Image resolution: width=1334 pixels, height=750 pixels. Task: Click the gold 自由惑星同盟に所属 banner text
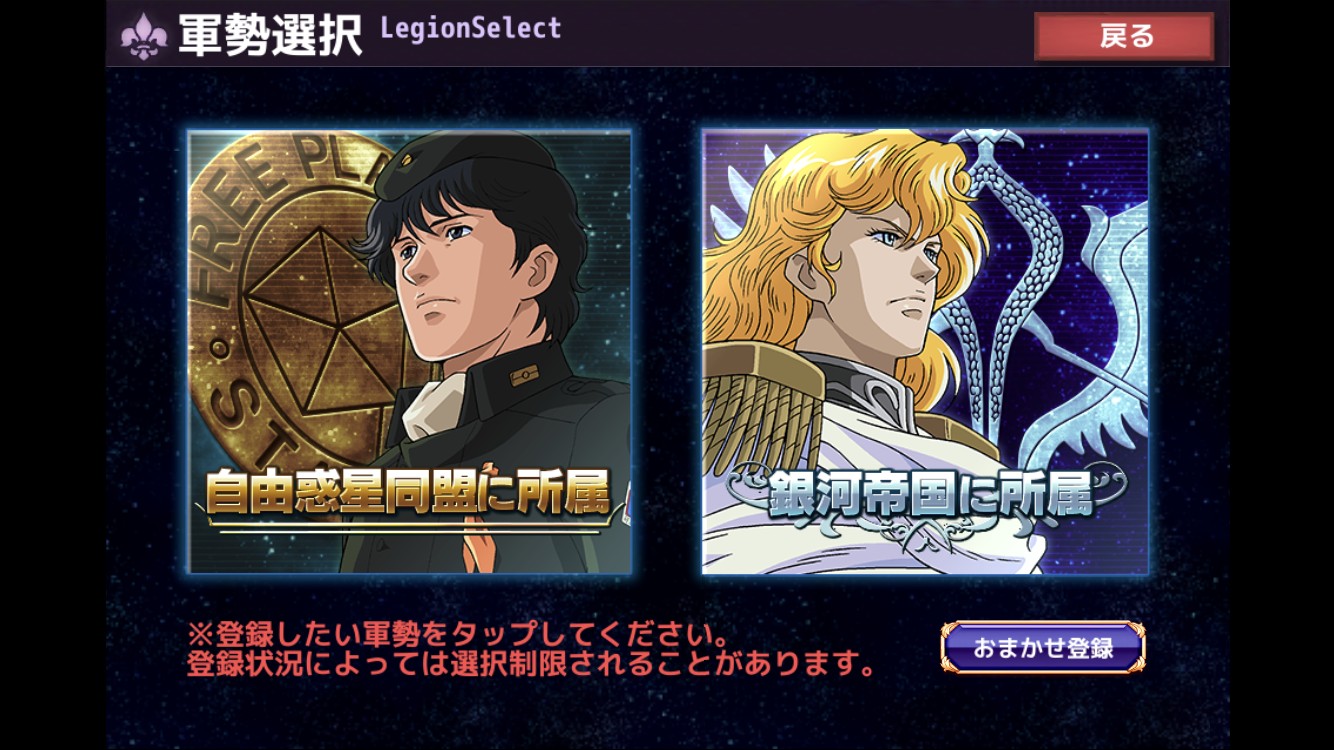click(x=408, y=492)
